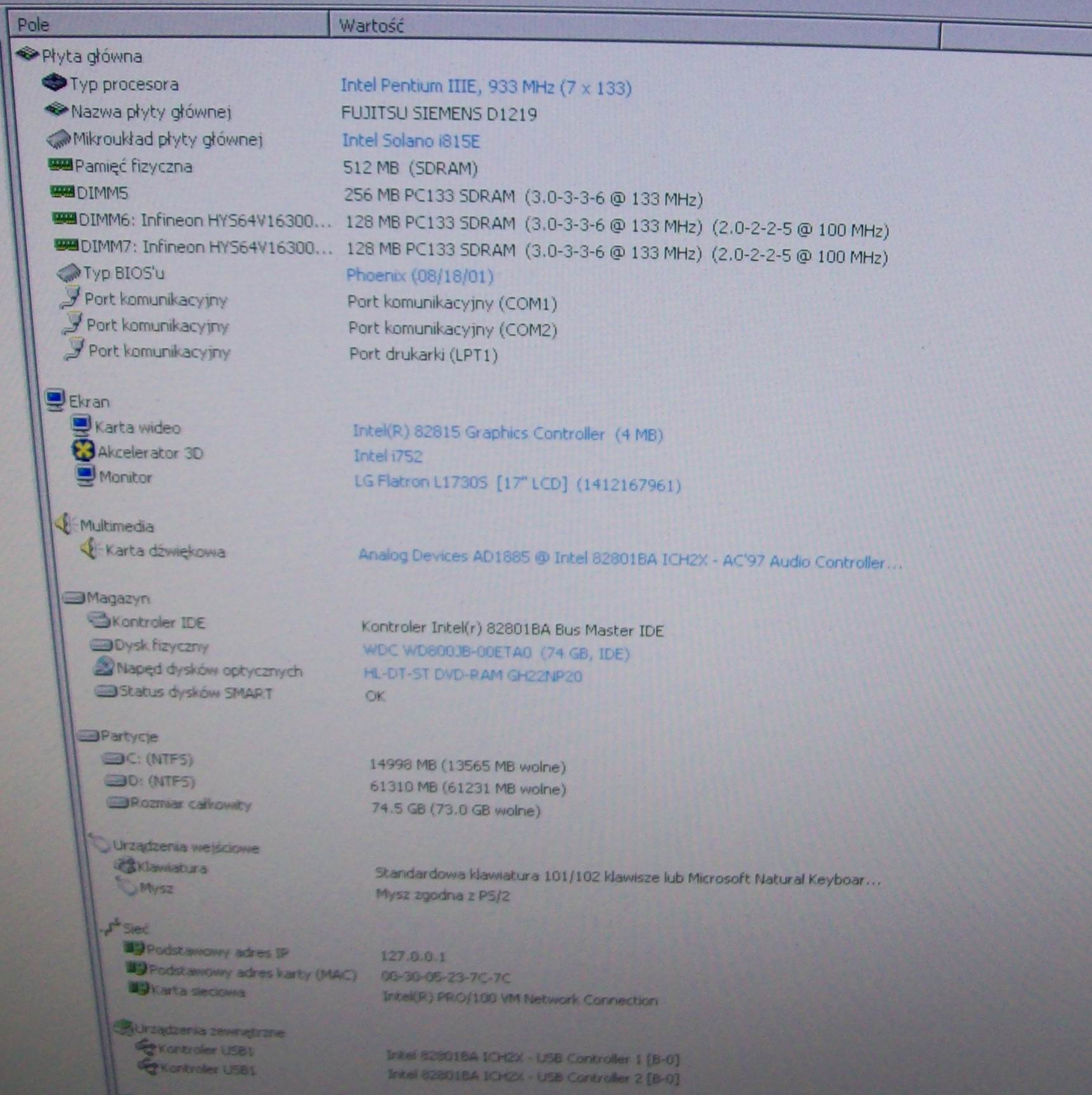Screen dimensions: 1092x1095
Task: Click the Karta sieciowa icon
Action: point(138,987)
